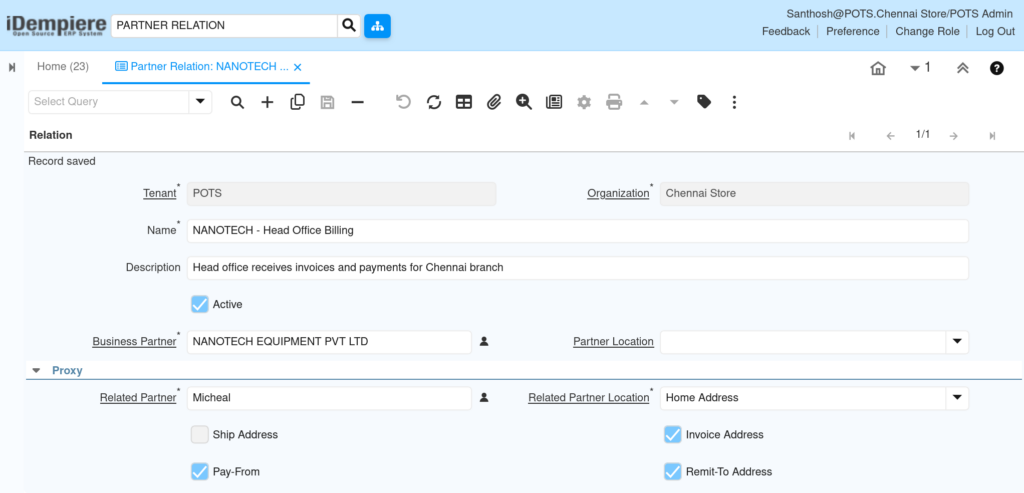Open the open-windows count dropdown
Image resolution: width=1024 pixels, height=493 pixels.
[x=920, y=68]
